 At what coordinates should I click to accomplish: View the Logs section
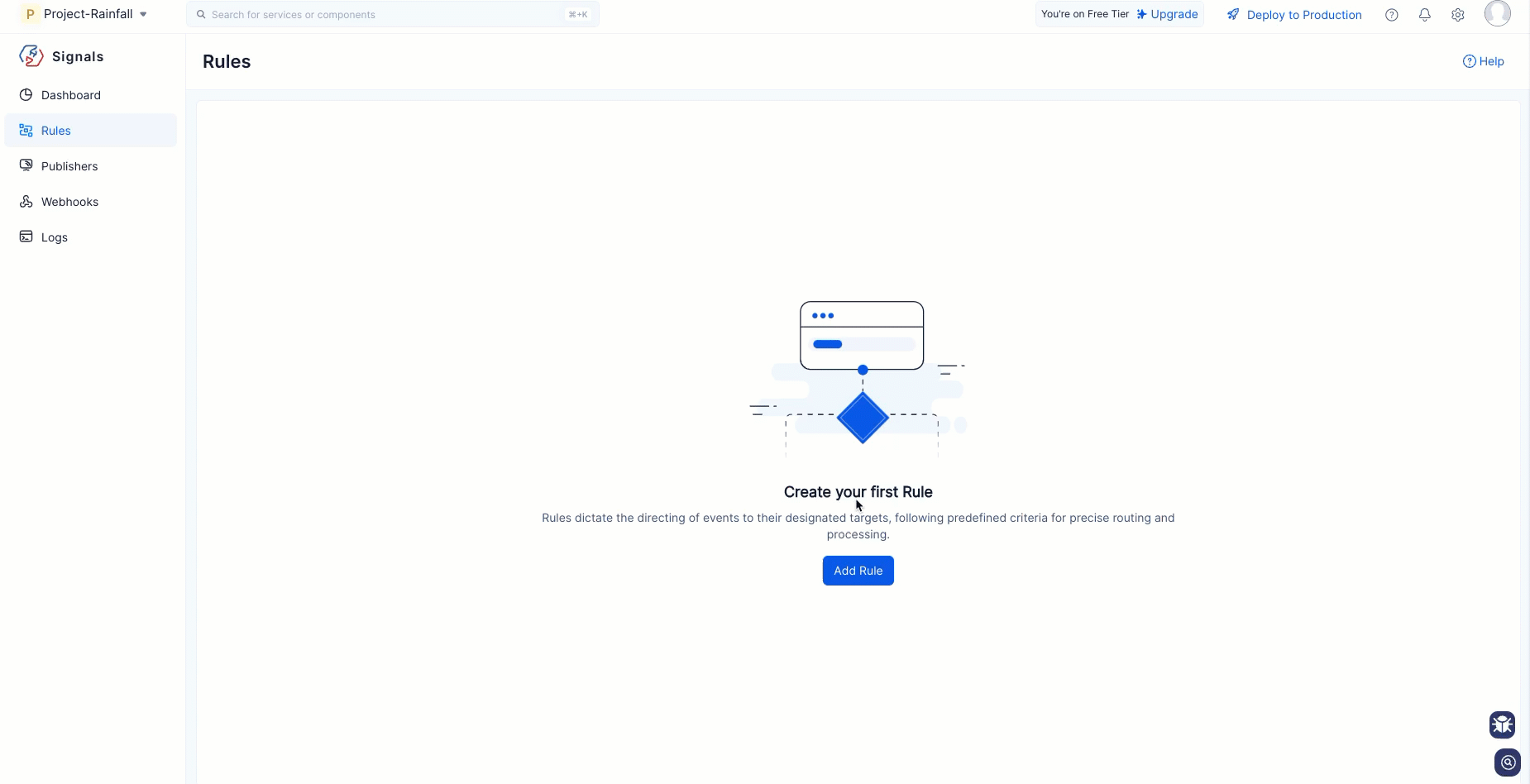point(55,237)
